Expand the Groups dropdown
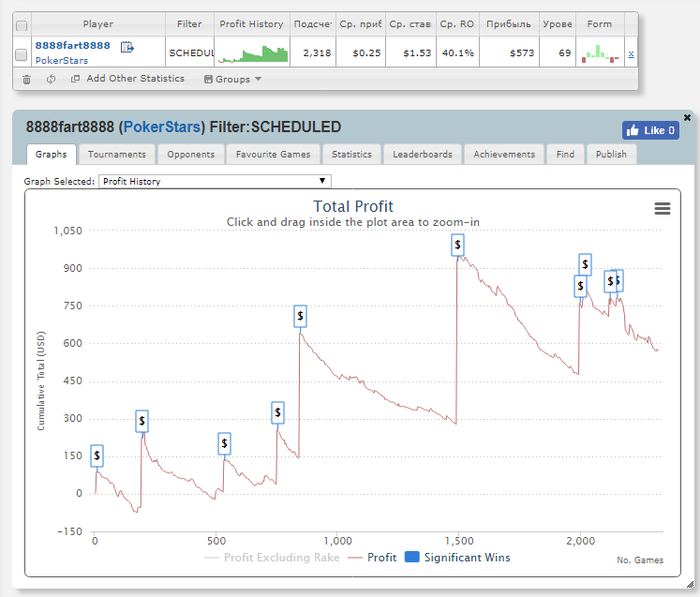The height and width of the screenshot is (597, 700). pyautogui.click(x=233, y=79)
